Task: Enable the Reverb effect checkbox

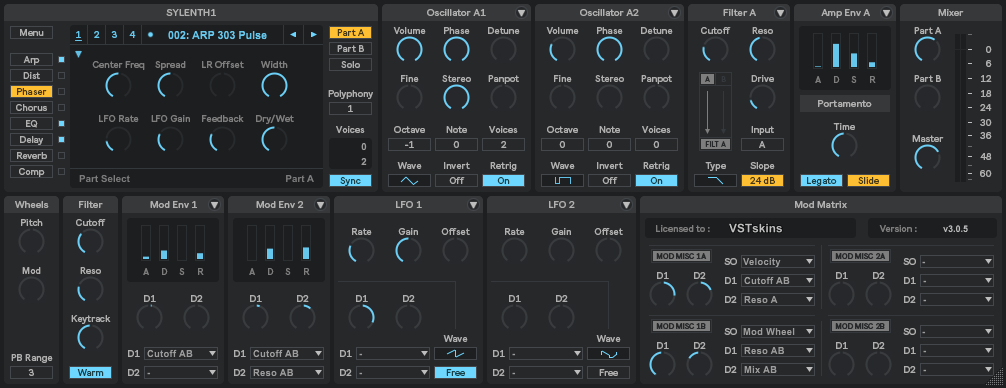Action: click(62, 155)
